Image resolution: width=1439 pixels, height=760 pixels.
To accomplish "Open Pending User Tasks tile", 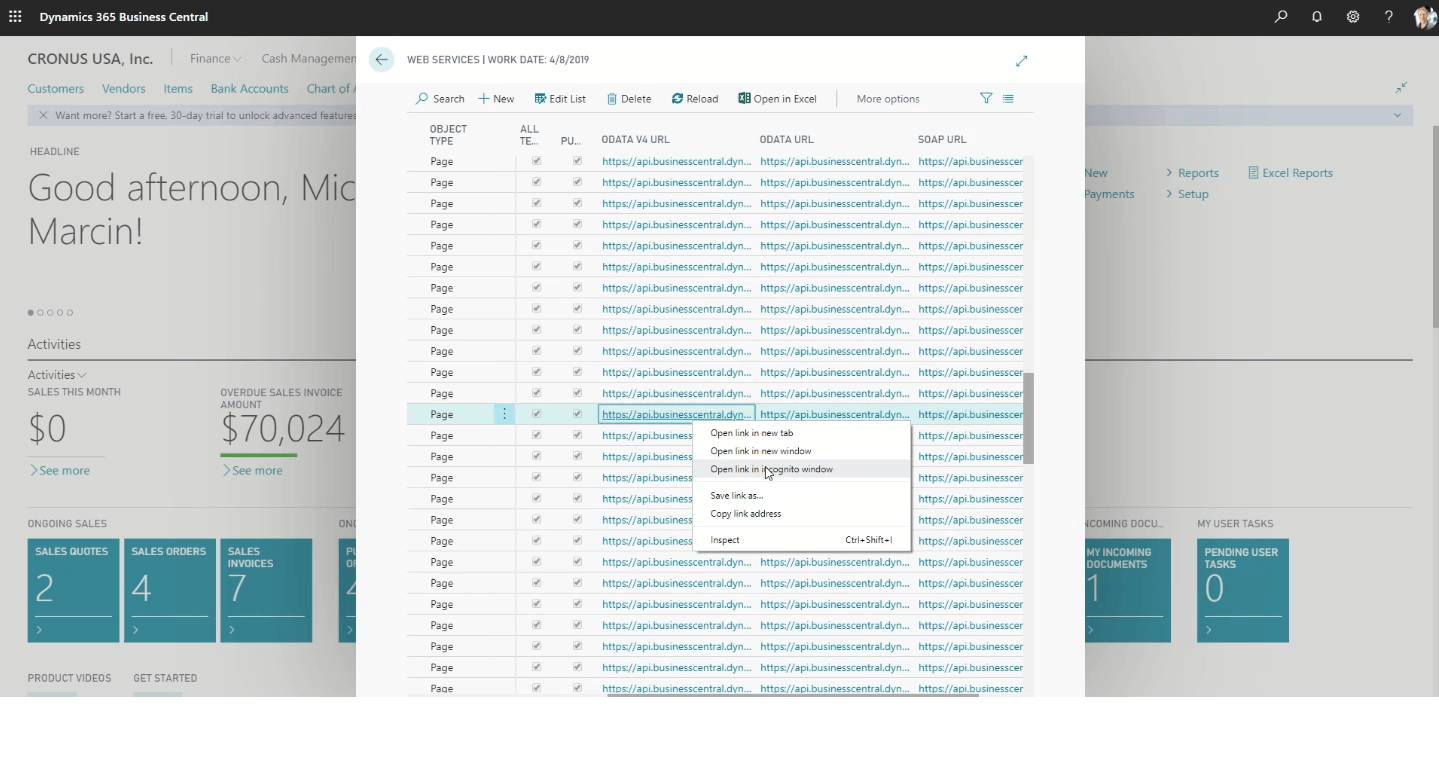I will [1243, 590].
